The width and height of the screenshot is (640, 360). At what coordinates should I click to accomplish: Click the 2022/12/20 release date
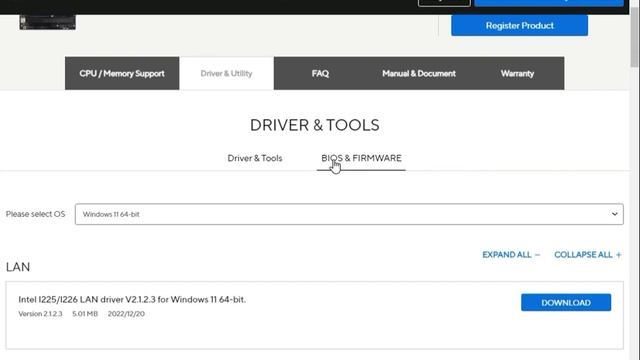click(x=126, y=313)
